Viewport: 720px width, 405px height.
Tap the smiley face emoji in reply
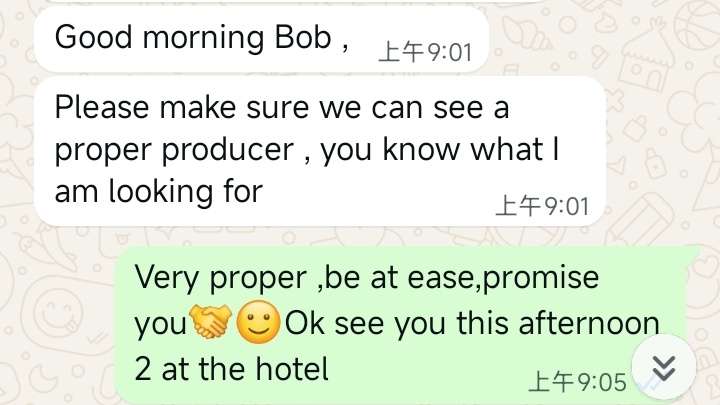[x=258, y=321]
